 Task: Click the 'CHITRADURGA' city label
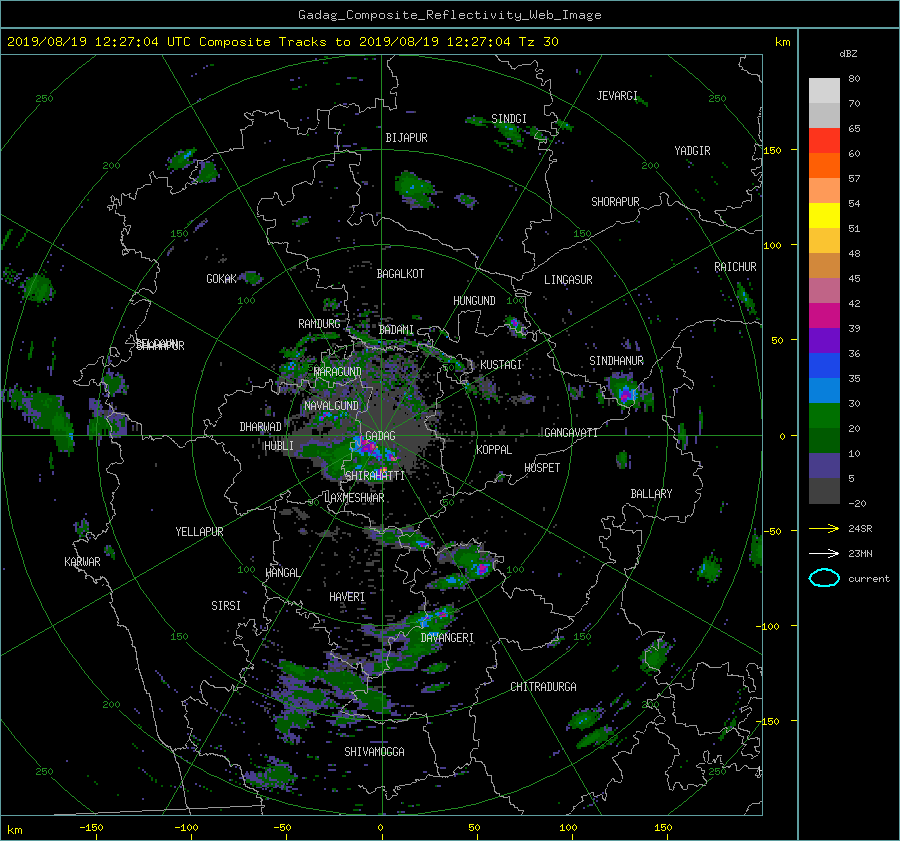tap(543, 687)
